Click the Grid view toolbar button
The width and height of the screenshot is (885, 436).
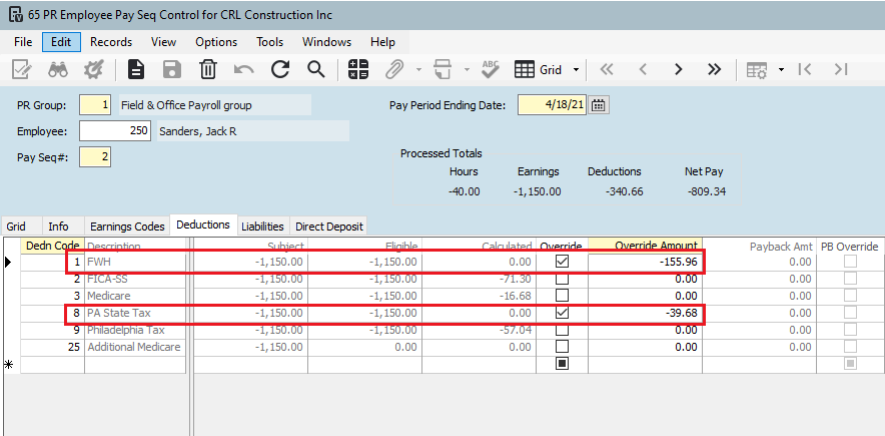(x=538, y=69)
